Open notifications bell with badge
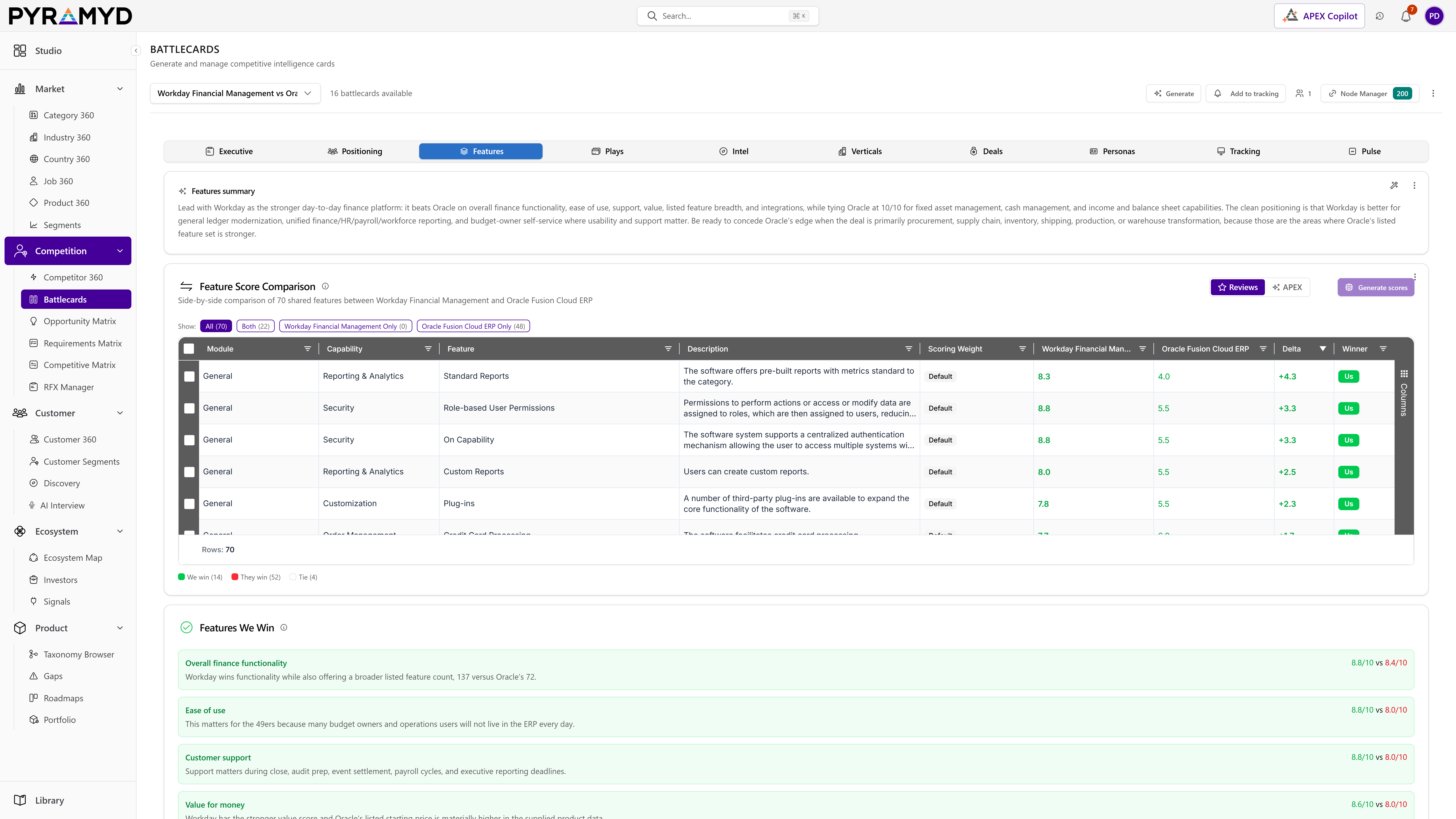Image resolution: width=1456 pixels, height=819 pixels. point(1406,16)
